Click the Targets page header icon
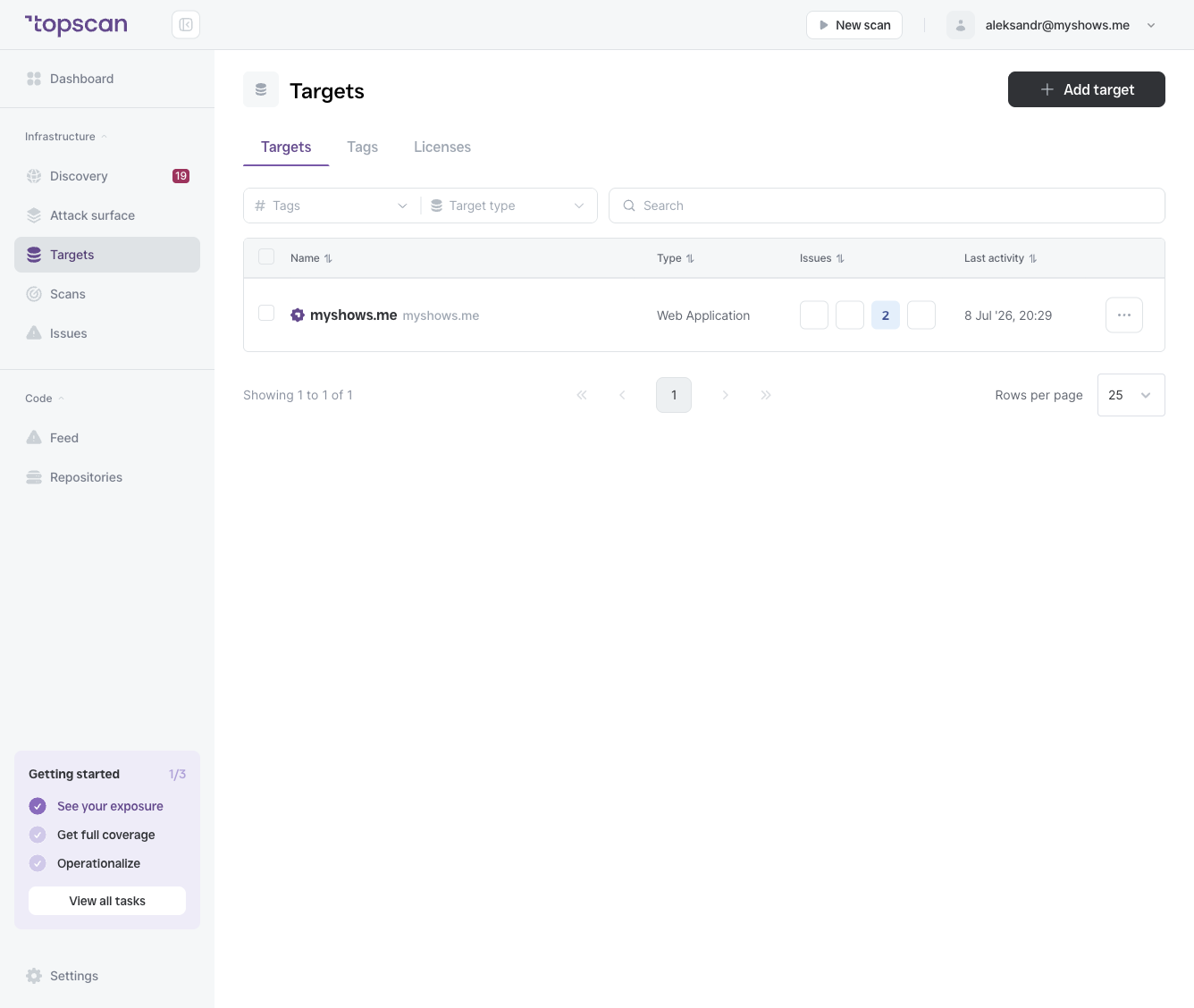The image size is (1194, 1008). click(x=261, y=89)
